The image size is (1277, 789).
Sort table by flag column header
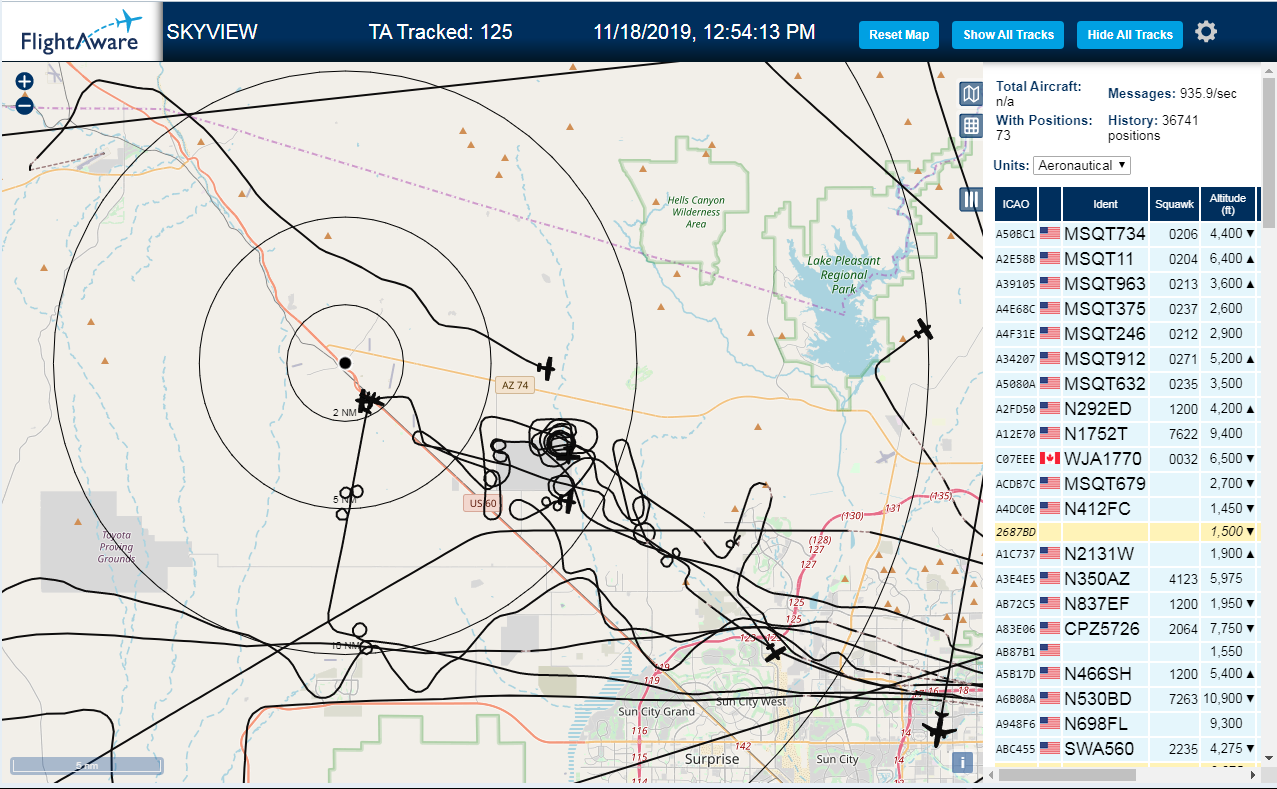[x=1050, y=204]
